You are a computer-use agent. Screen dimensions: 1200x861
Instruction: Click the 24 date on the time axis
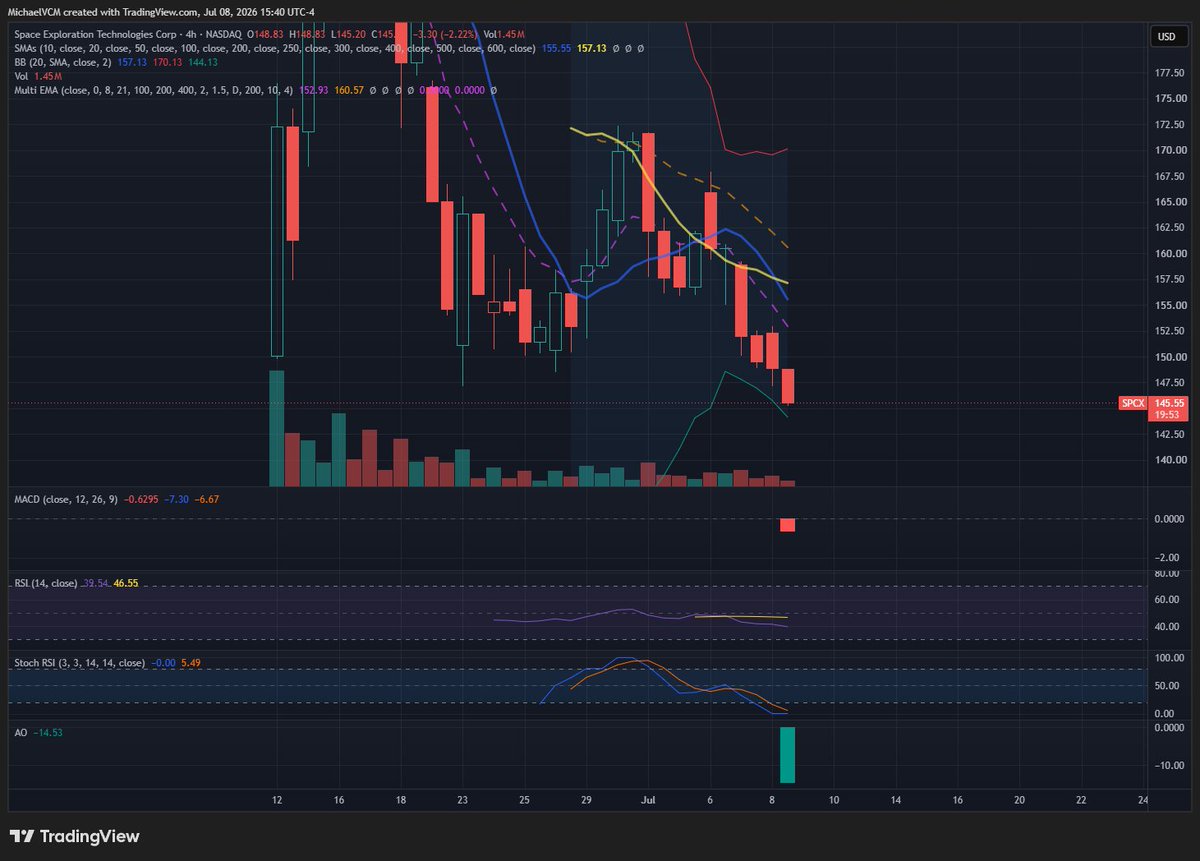click(1143, 801)
